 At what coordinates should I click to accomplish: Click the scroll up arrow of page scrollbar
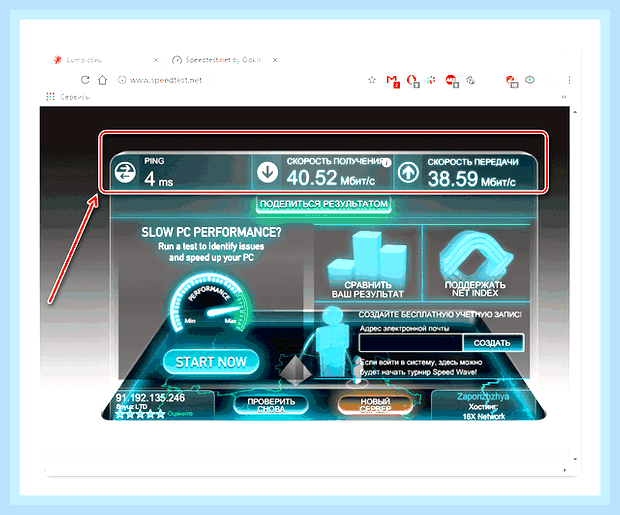575,112
